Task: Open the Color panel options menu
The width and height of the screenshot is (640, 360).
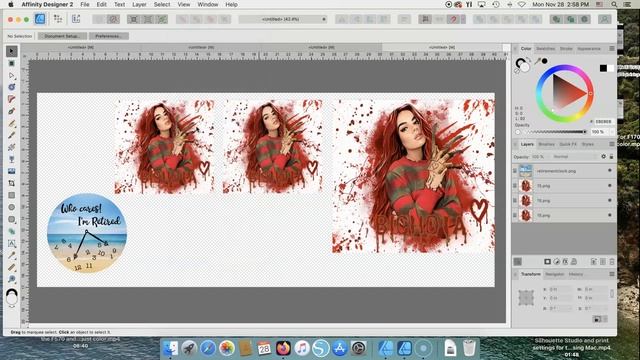Action: [611, 49]
